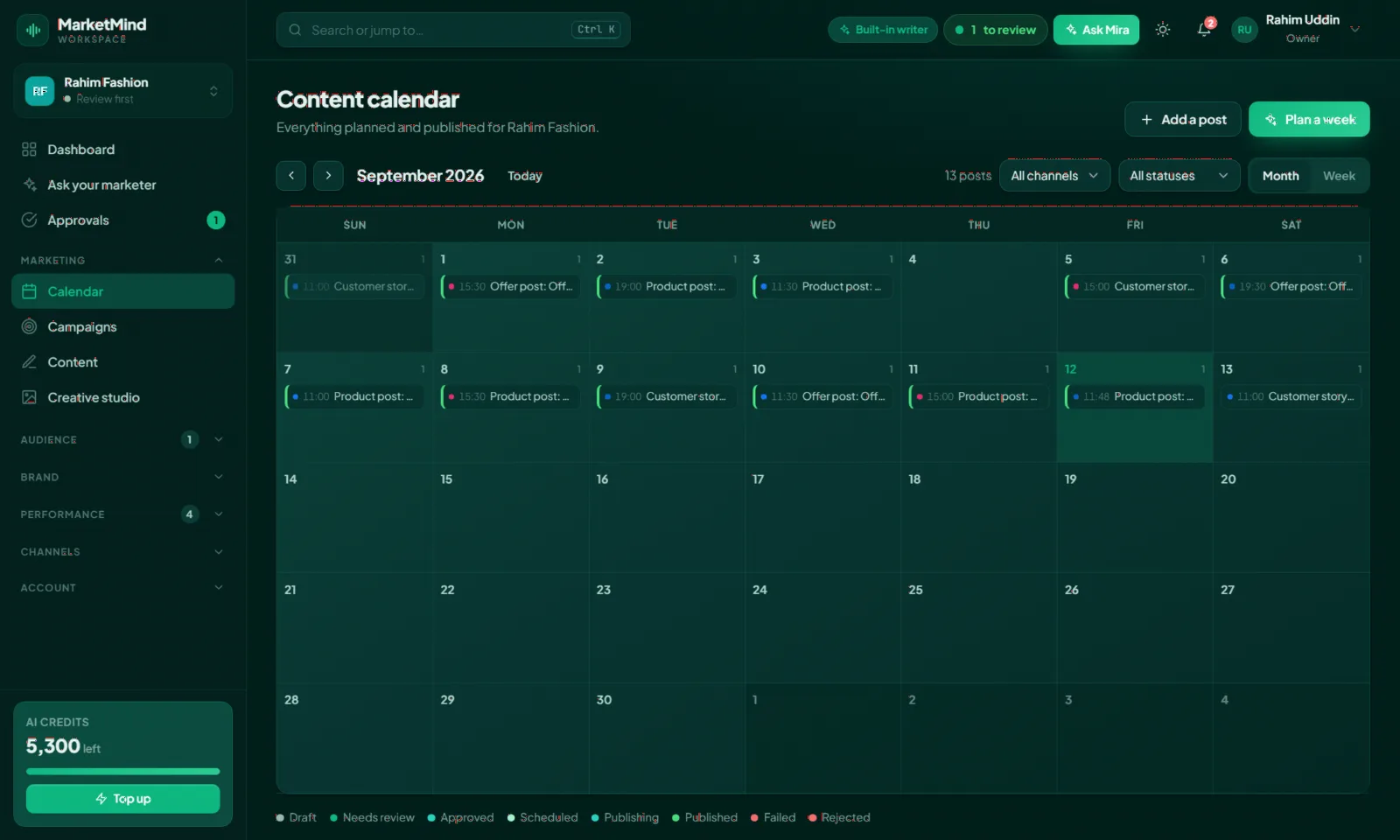Open Sept 3 Product post at 11:30
This screenshot has height=840, width=1400.
(x=822, y=286)
